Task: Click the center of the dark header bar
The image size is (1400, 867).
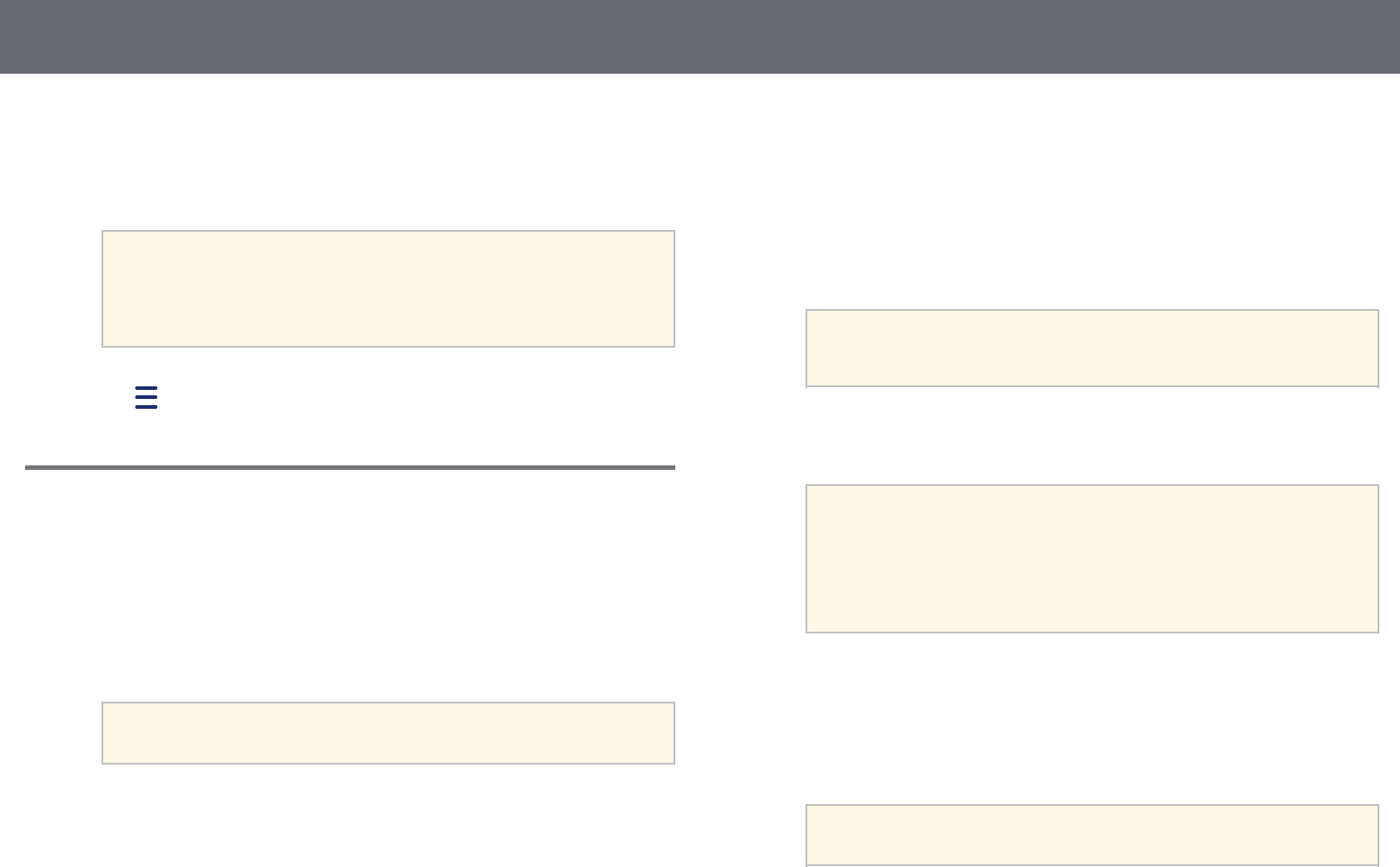Action: 700,37
